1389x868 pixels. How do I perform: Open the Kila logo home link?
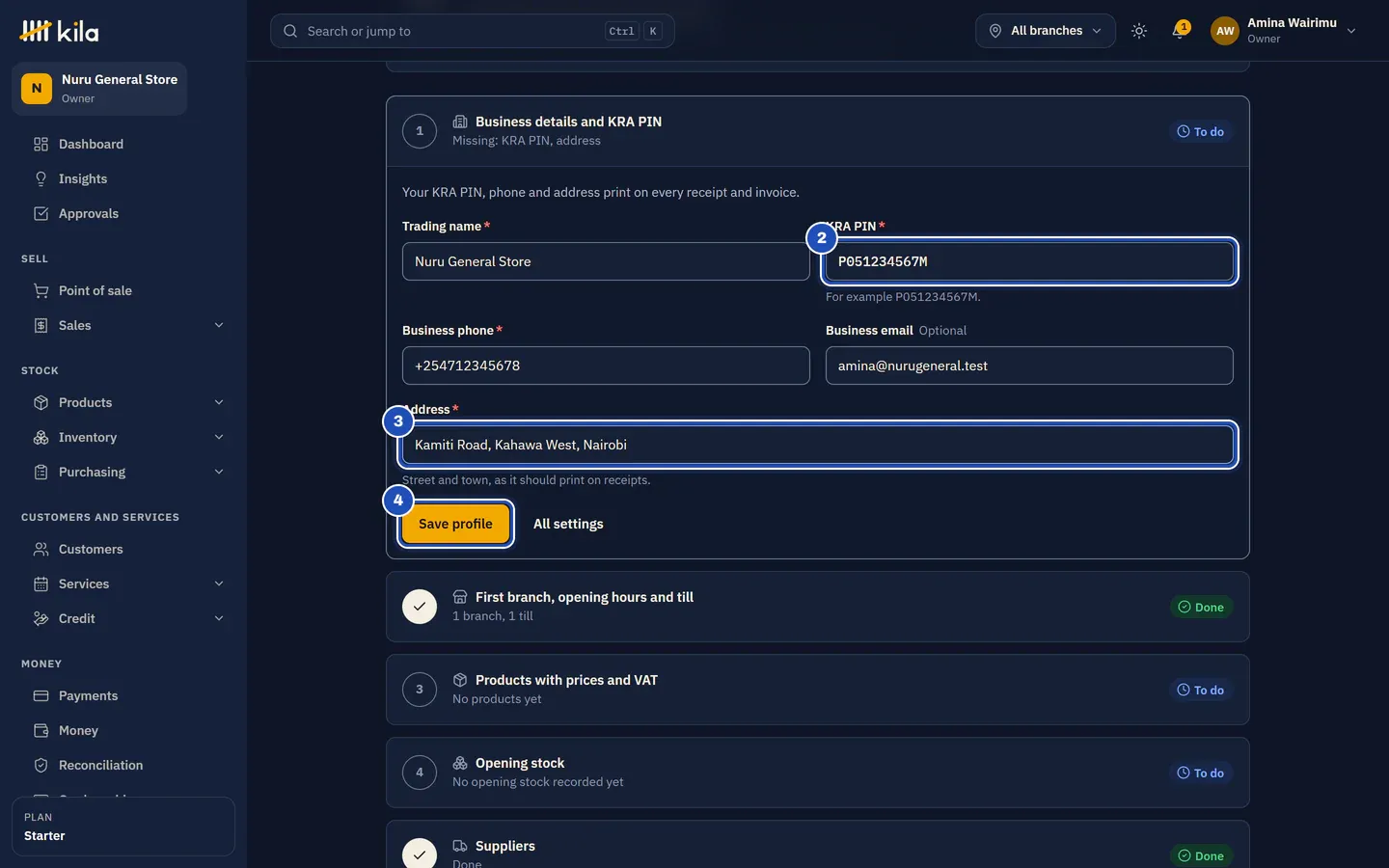click(x=59, y=31)
